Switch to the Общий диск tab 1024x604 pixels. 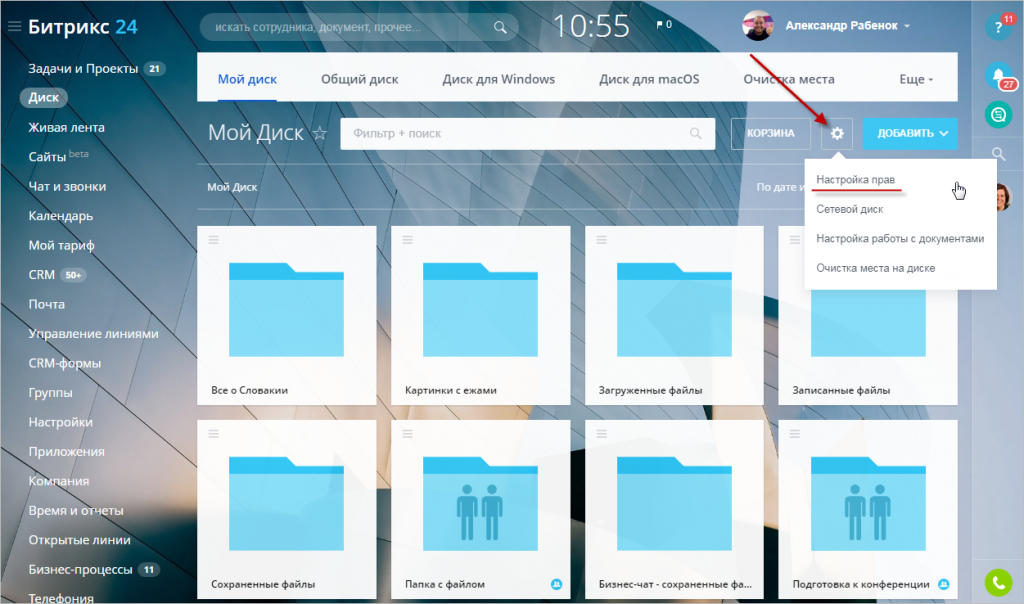[x=359, y=79]
